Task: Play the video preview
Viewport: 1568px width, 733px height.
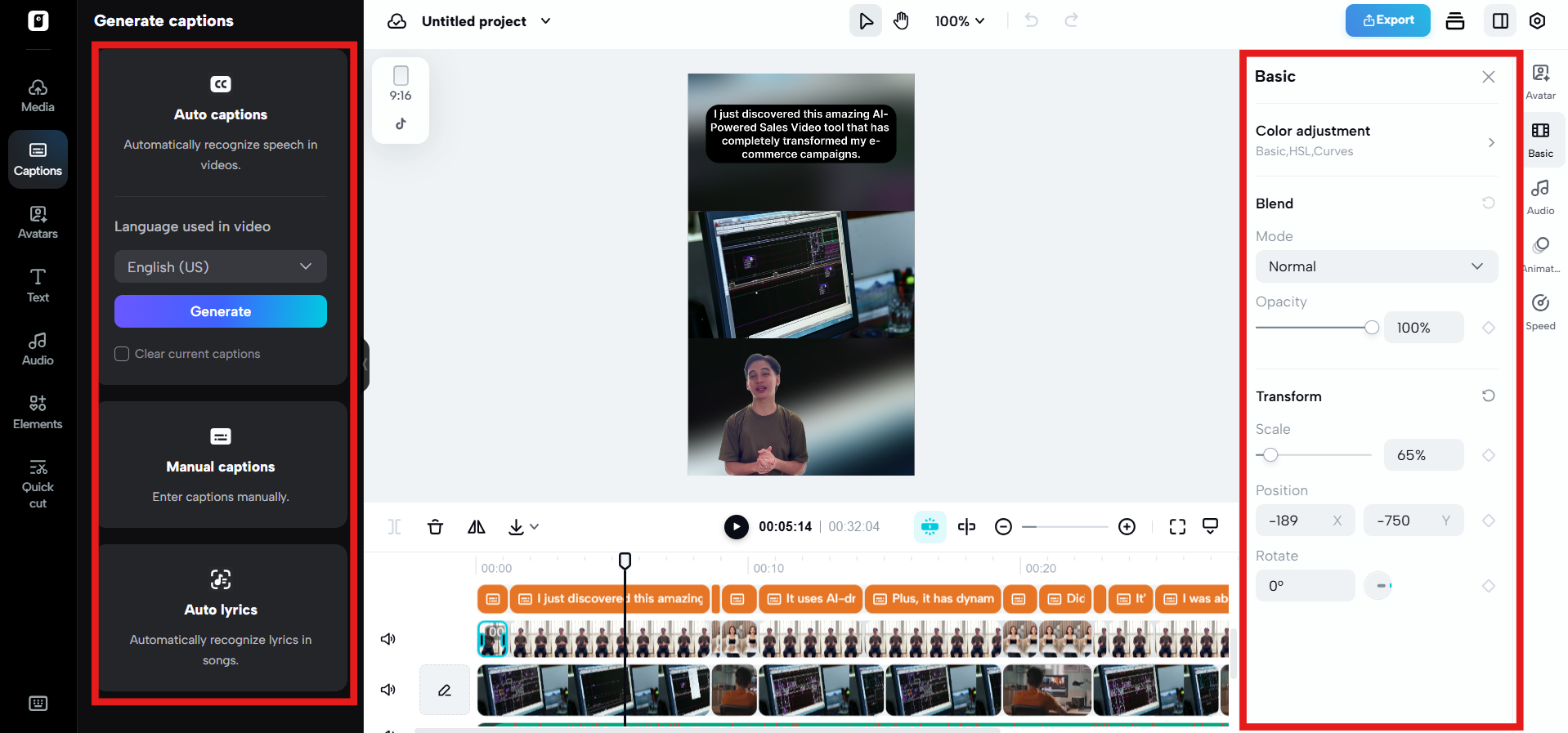Action: pos(736,527)
